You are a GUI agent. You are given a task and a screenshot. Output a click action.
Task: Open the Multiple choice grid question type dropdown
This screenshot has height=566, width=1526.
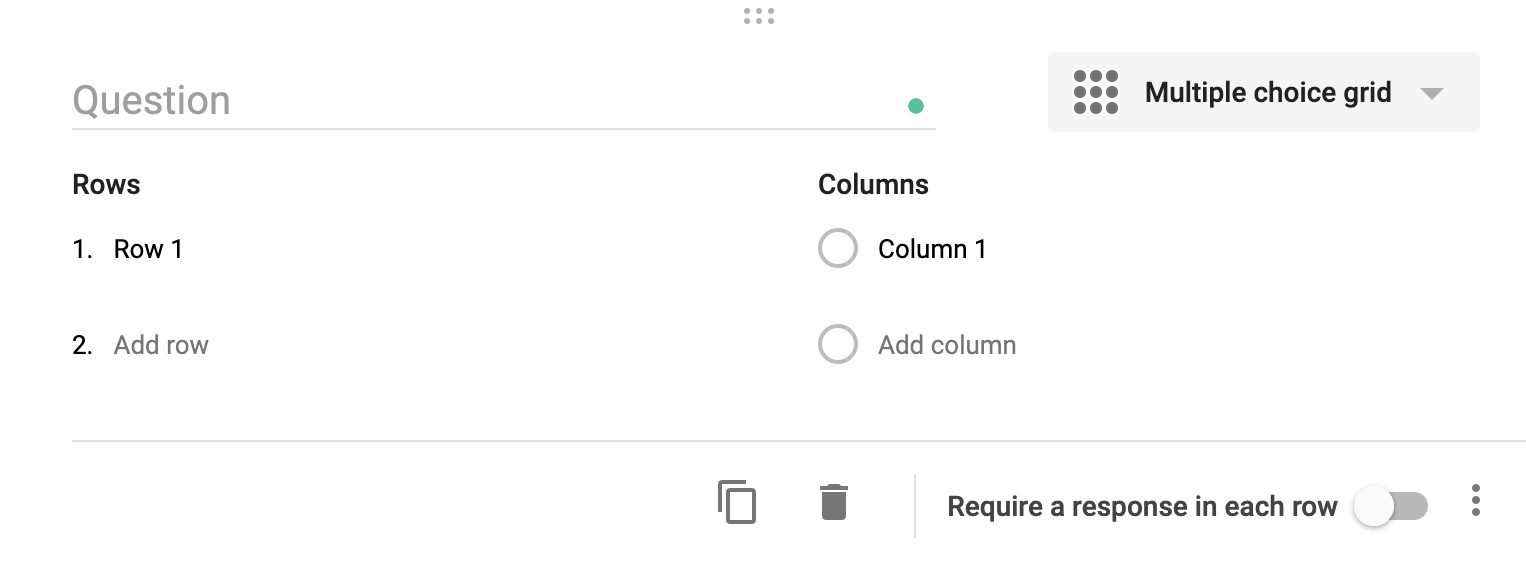coord(1267,93)
